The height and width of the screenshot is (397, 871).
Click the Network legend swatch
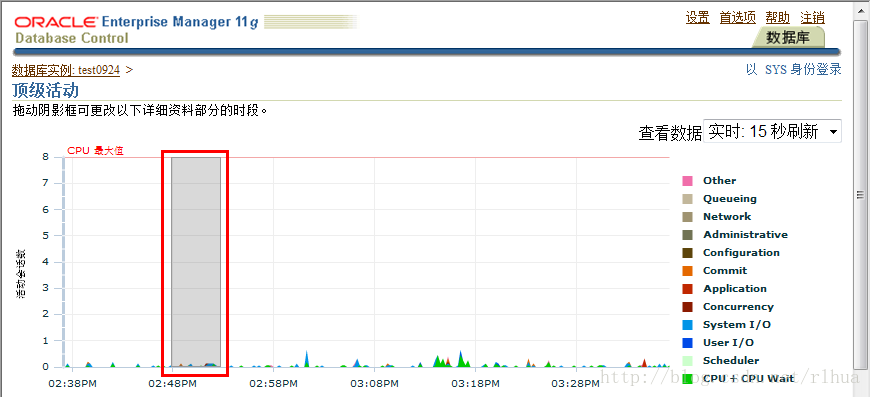tap(687, 217)
